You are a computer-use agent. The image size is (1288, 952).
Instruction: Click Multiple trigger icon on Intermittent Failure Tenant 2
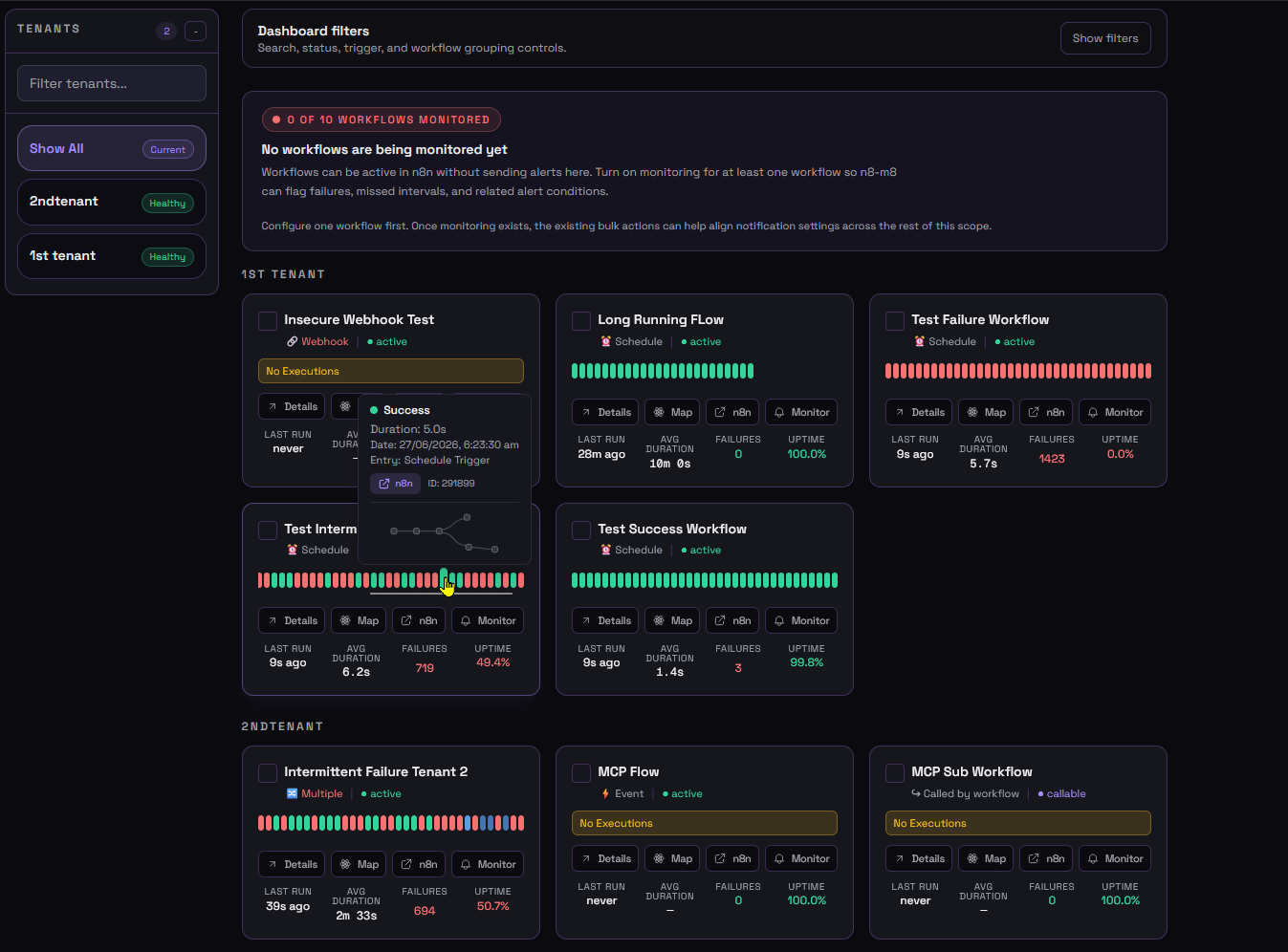click(x=292, y=793)
